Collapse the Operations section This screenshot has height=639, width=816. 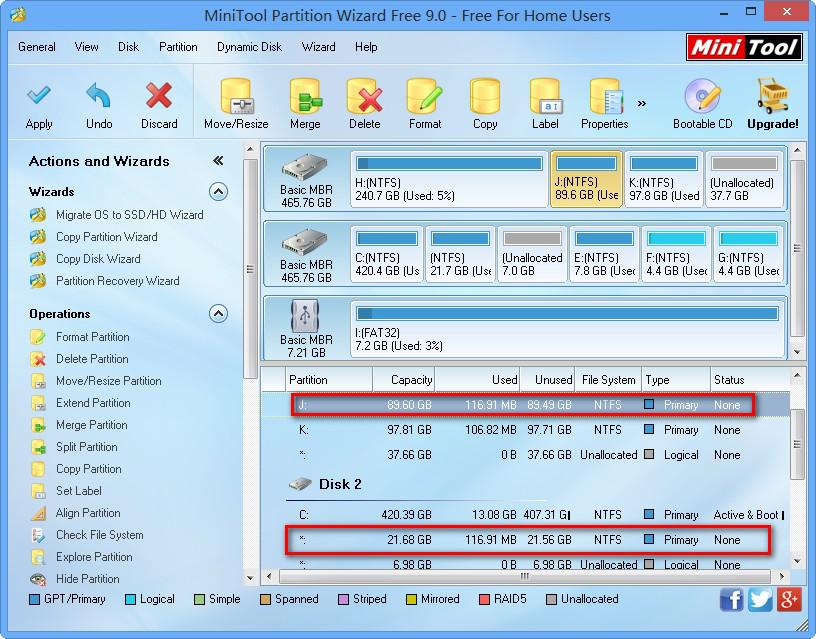pos(219,314)
